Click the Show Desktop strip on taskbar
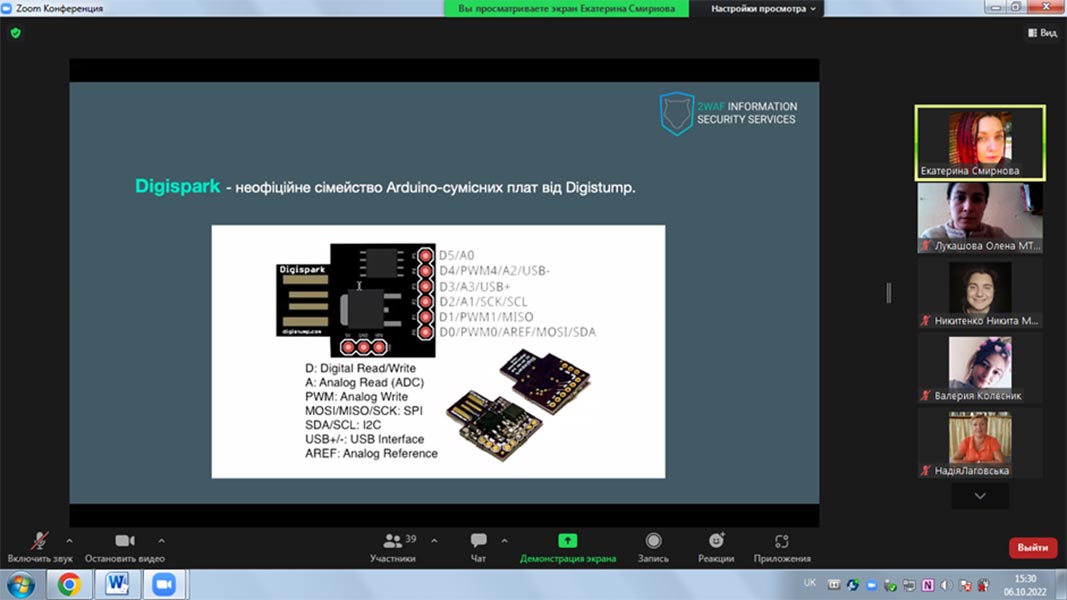The image size is (1067, 600). [1062, 584]
